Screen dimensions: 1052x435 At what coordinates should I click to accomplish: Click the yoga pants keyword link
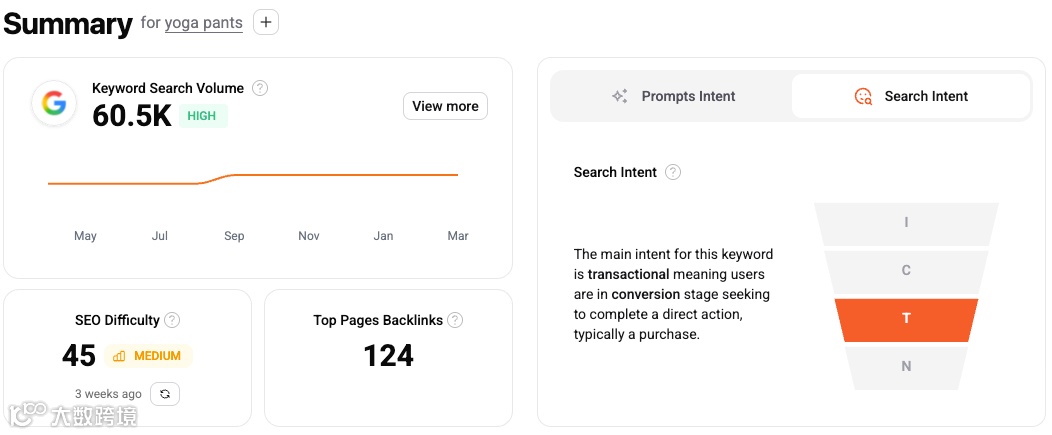[x=204, y=22]
